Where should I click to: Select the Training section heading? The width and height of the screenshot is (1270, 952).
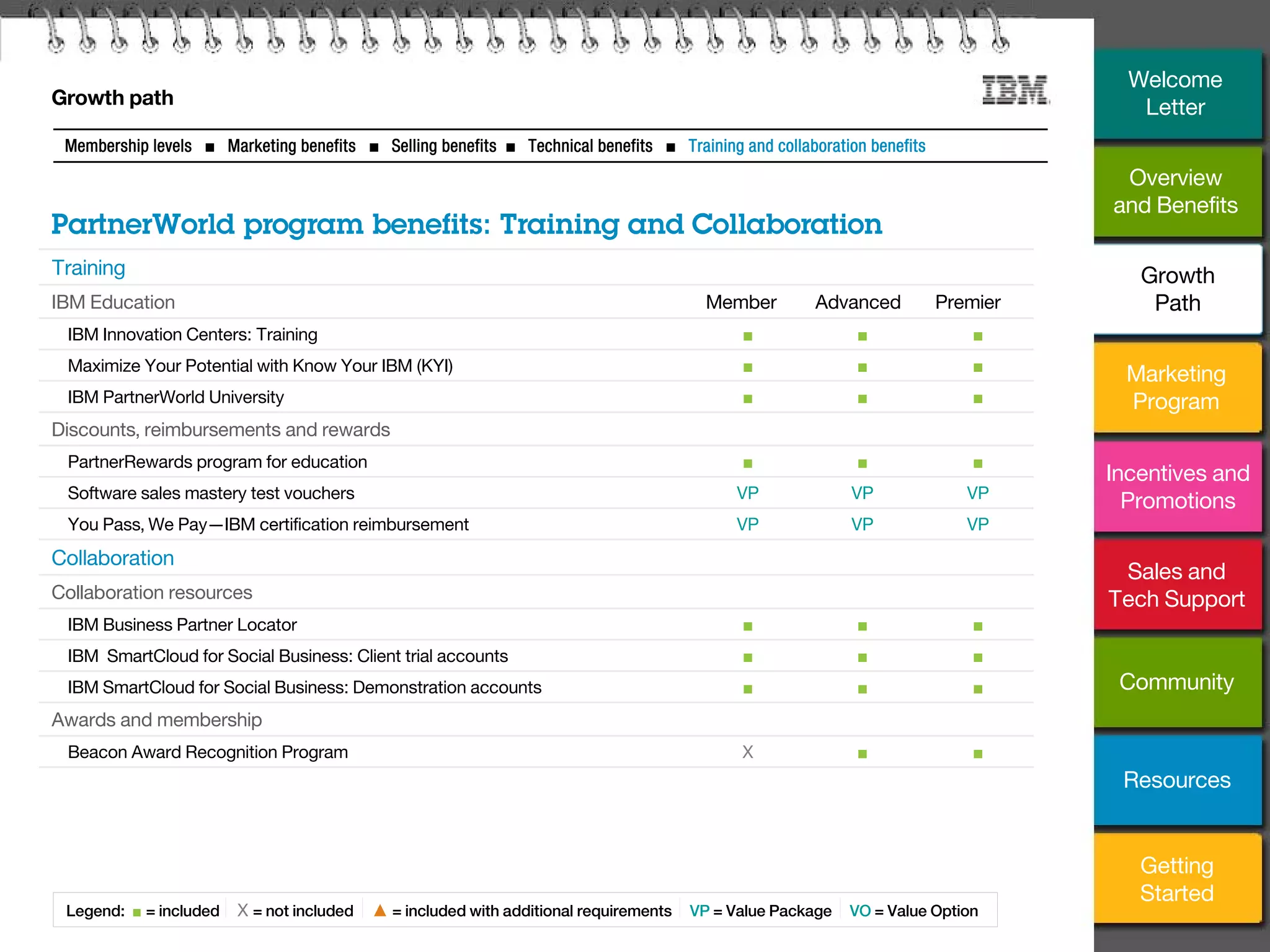coord(88,268)
